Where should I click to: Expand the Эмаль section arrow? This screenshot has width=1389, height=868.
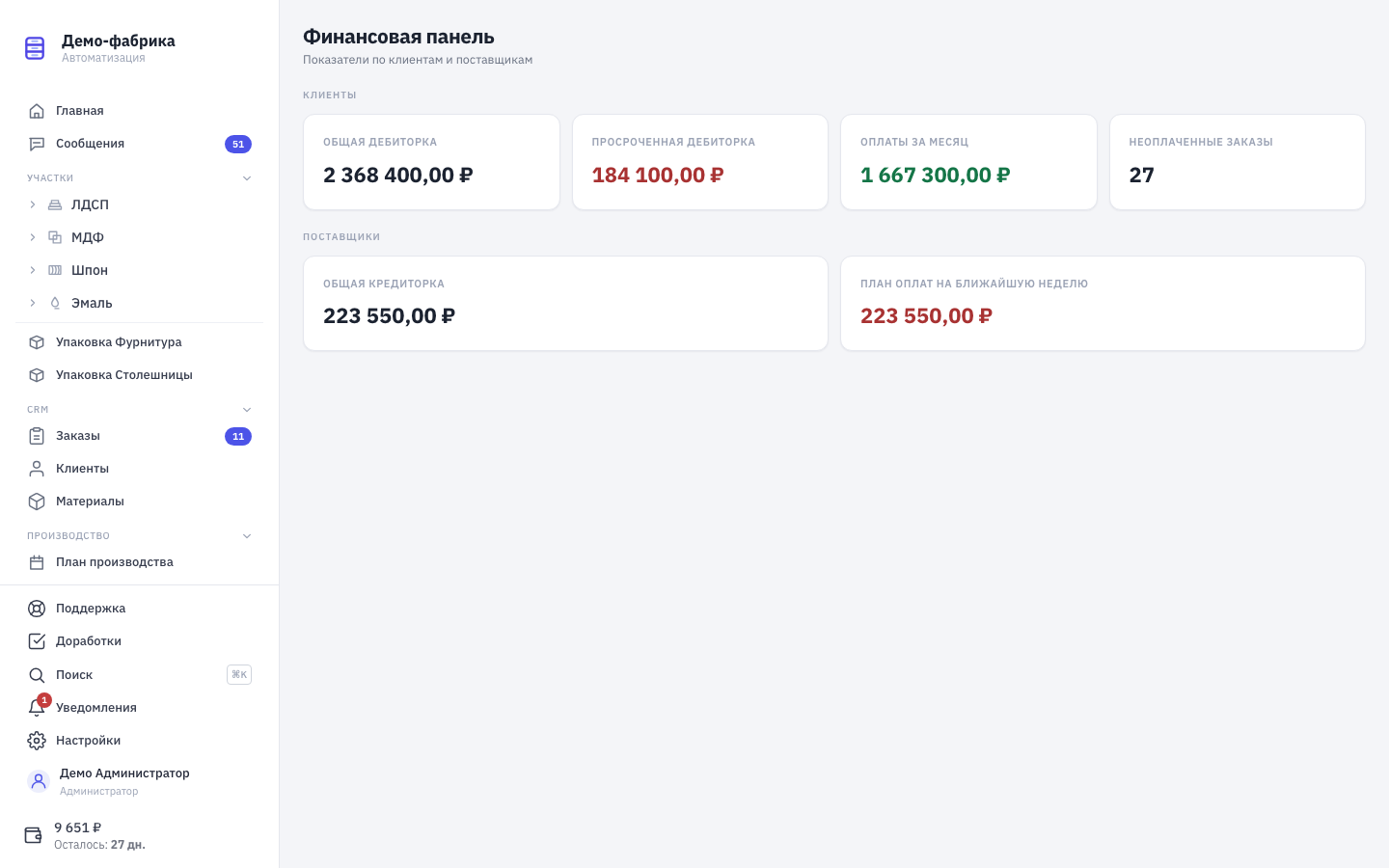coord(32,303)
